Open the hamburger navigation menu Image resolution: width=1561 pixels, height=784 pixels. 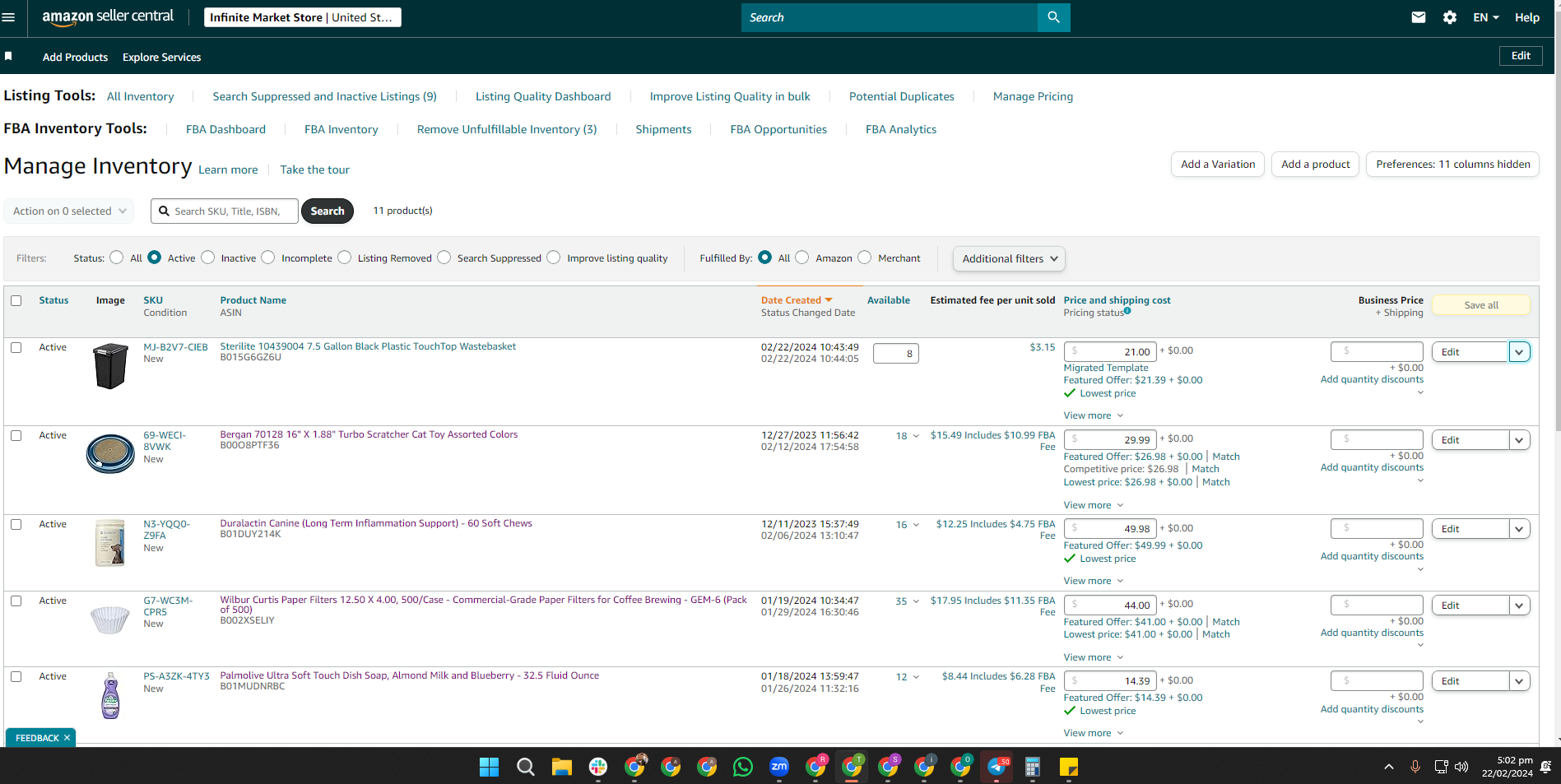coord(9,17)
